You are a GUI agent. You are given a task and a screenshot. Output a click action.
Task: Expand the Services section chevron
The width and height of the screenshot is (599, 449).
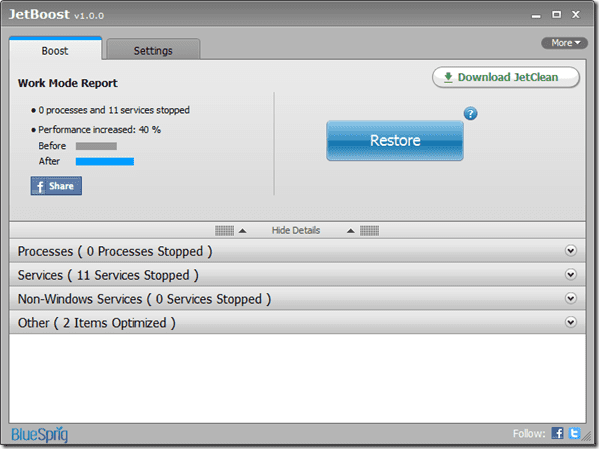click(x=571, y=274)
